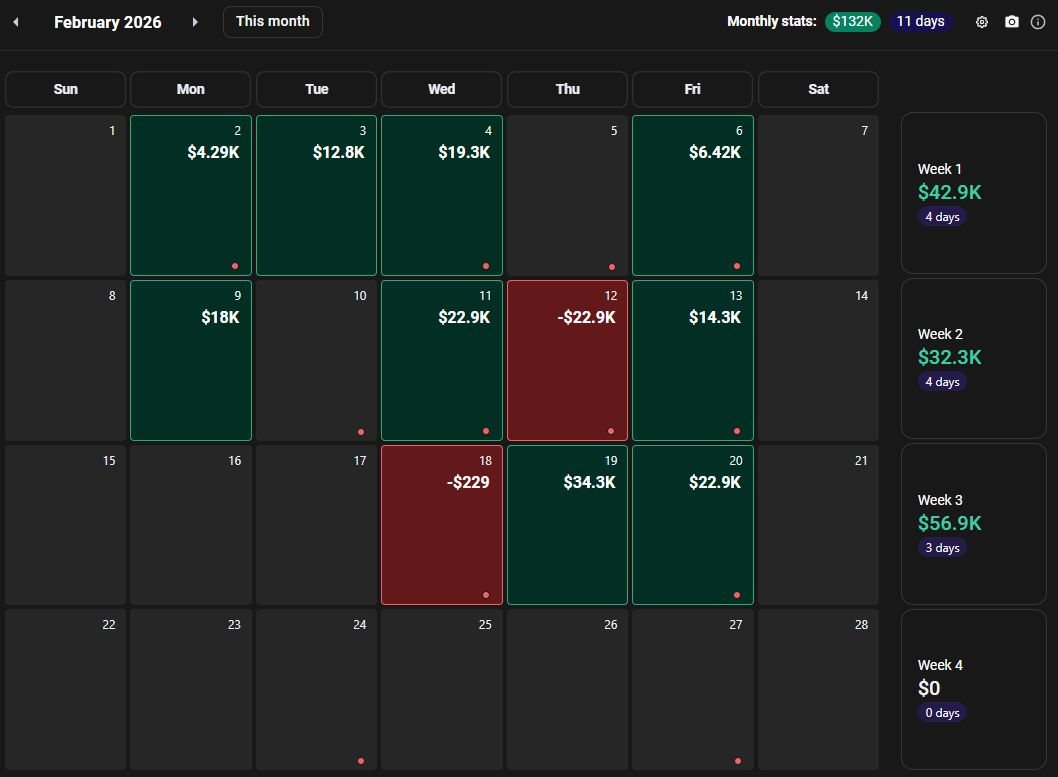Open the Week 2 summary card
The width and height of the screenshot is (1058, 777).
pyautogui.click(x=974, y=358)
